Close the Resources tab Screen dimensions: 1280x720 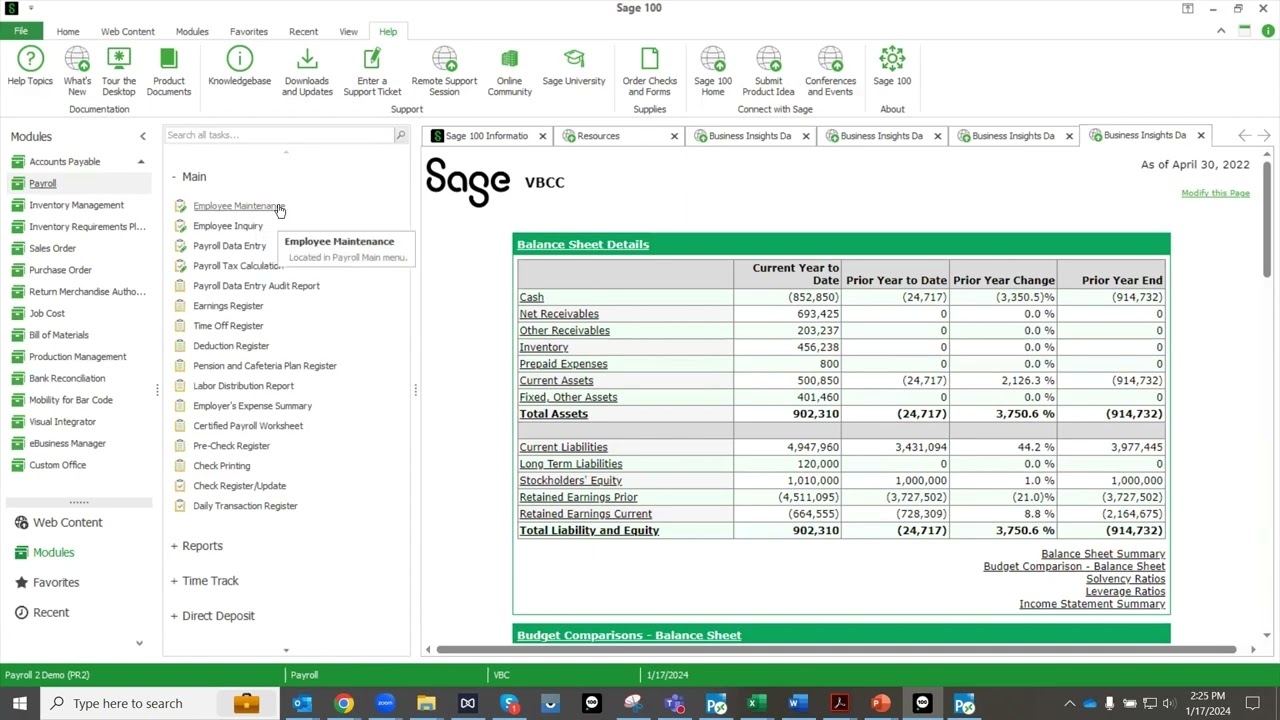(x=674, y=136)
